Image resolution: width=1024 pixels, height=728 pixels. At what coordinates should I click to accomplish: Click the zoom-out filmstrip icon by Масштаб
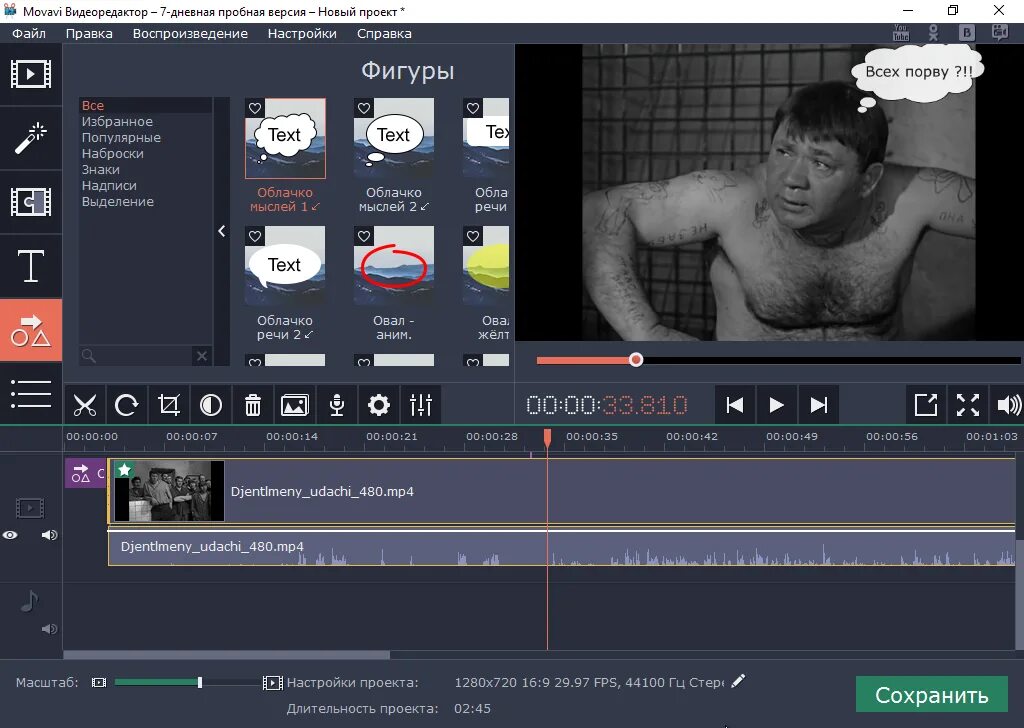pyautogui.click(x=99, y=682)
